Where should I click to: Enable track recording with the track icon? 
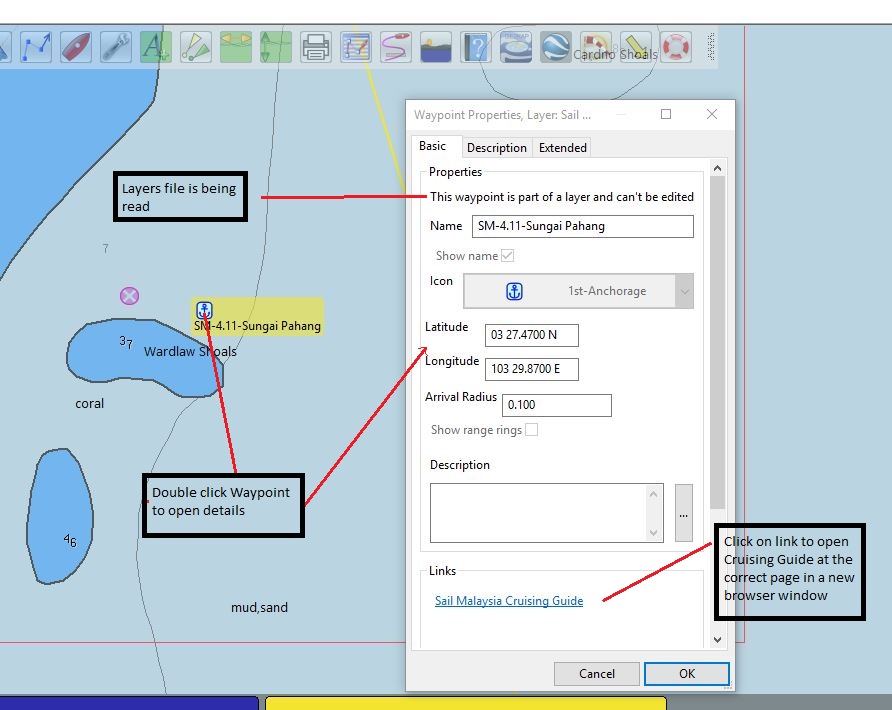pos(397,46)
